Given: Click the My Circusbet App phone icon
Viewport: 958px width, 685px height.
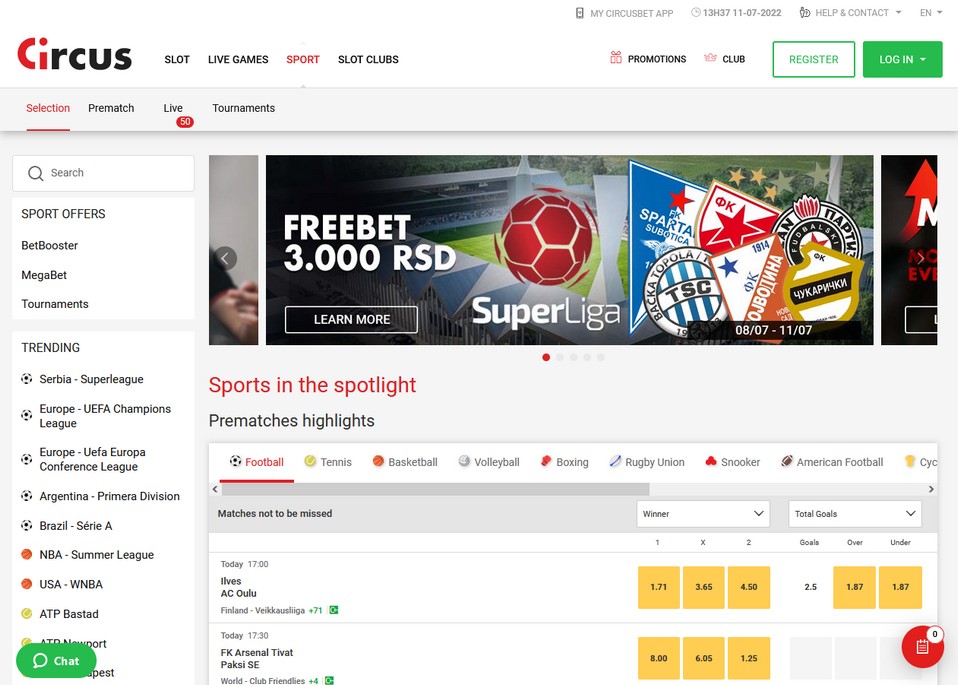Looking at the screenshot, I should click(580, 13).
